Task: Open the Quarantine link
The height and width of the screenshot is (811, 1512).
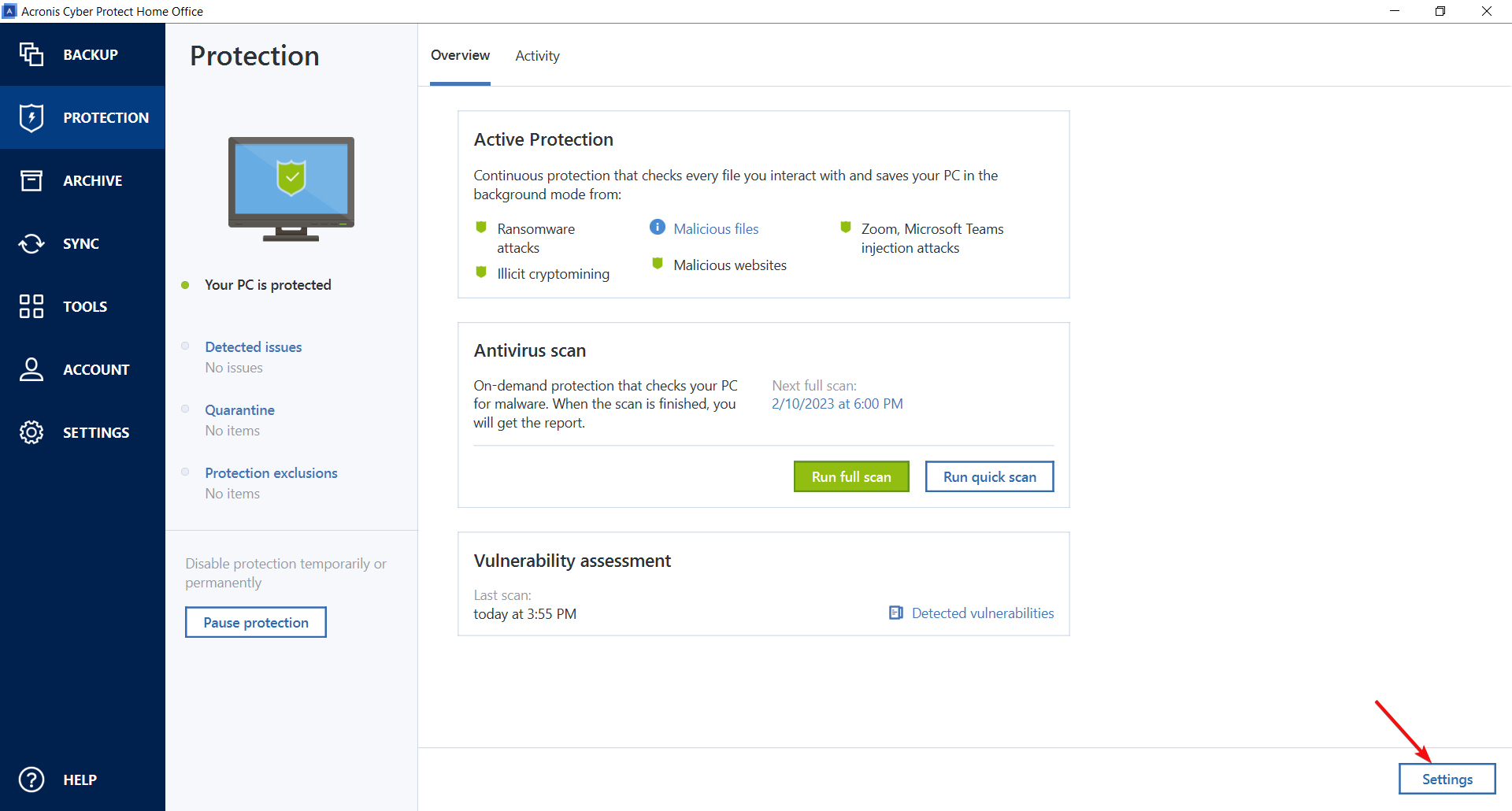Action: point(240,409)
